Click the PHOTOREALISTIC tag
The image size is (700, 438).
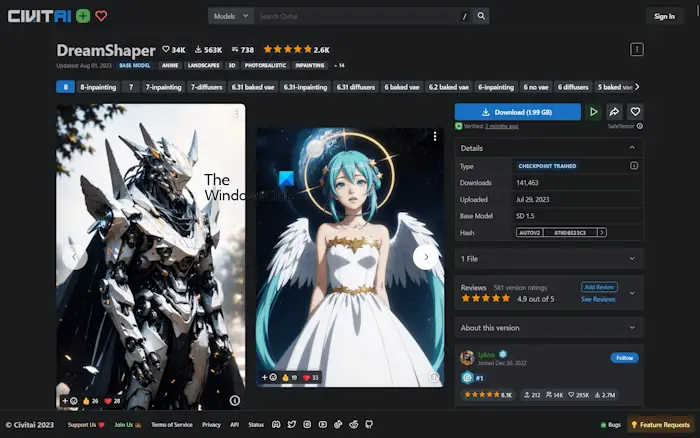(x=265, y=65)
